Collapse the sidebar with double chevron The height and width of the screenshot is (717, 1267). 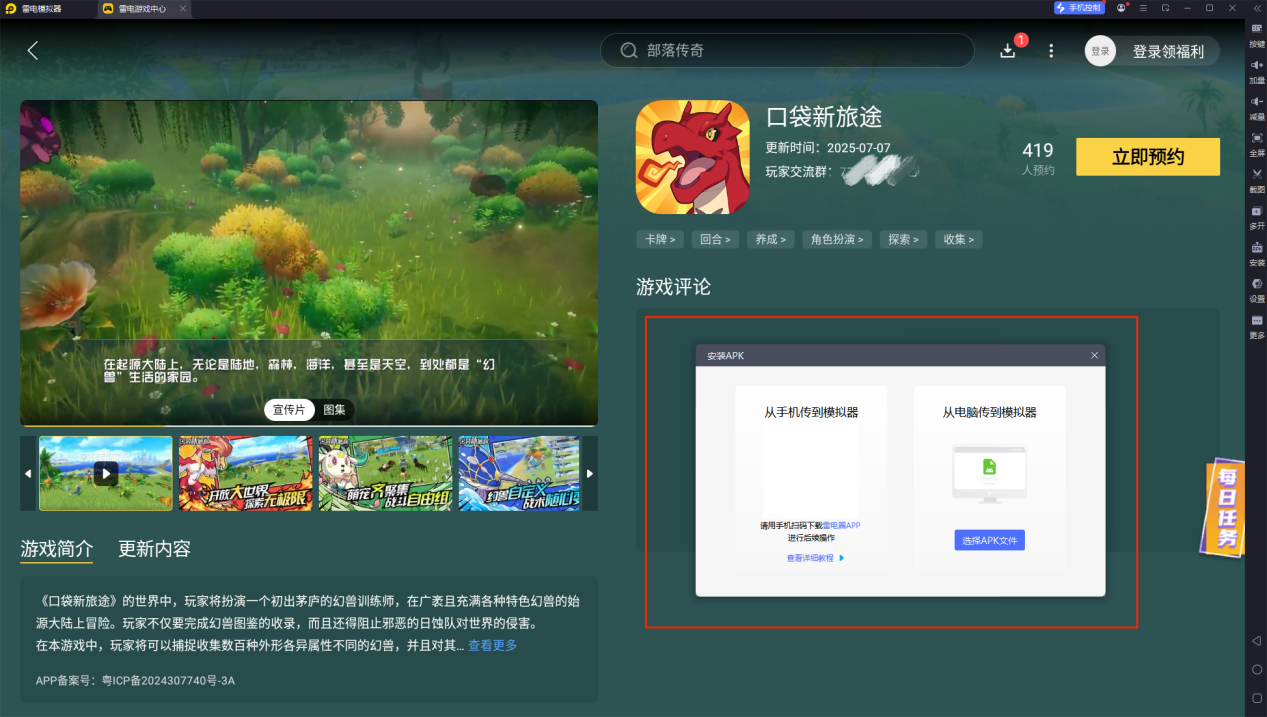click(x=1257, y=8)
